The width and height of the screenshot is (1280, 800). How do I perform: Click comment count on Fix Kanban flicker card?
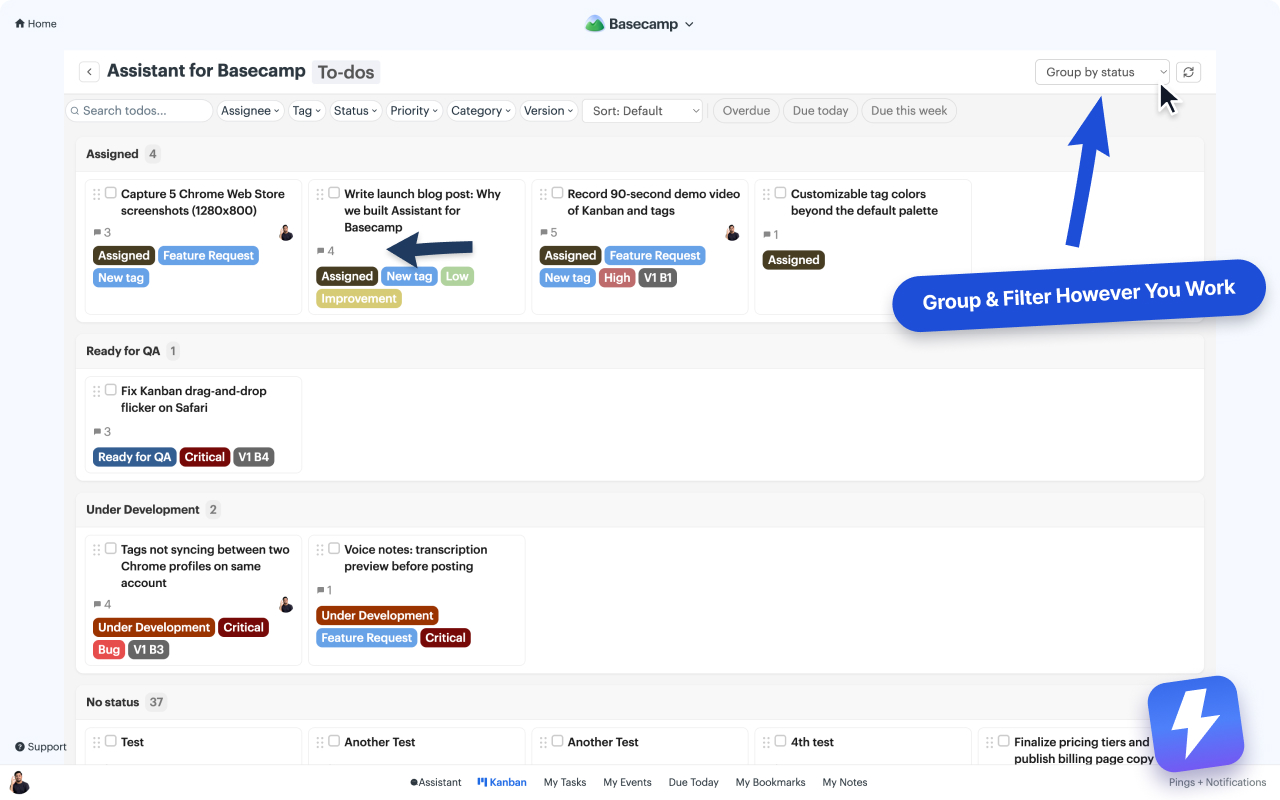(x=102, y=432)
